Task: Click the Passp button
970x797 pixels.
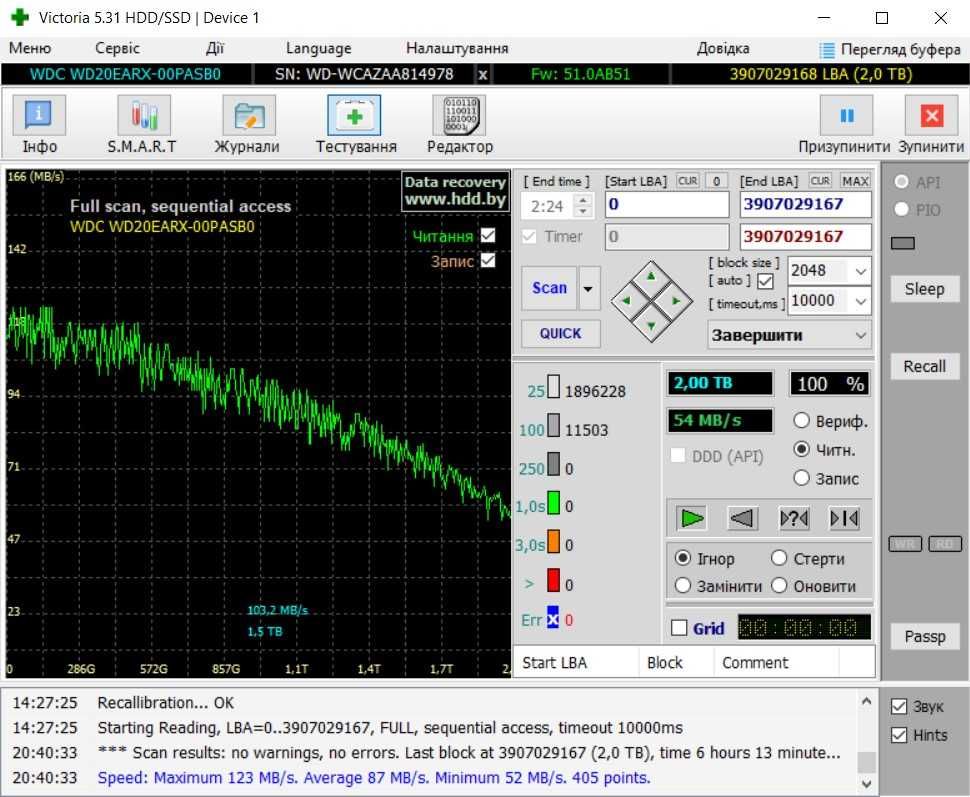Action: tap(925, 636)
